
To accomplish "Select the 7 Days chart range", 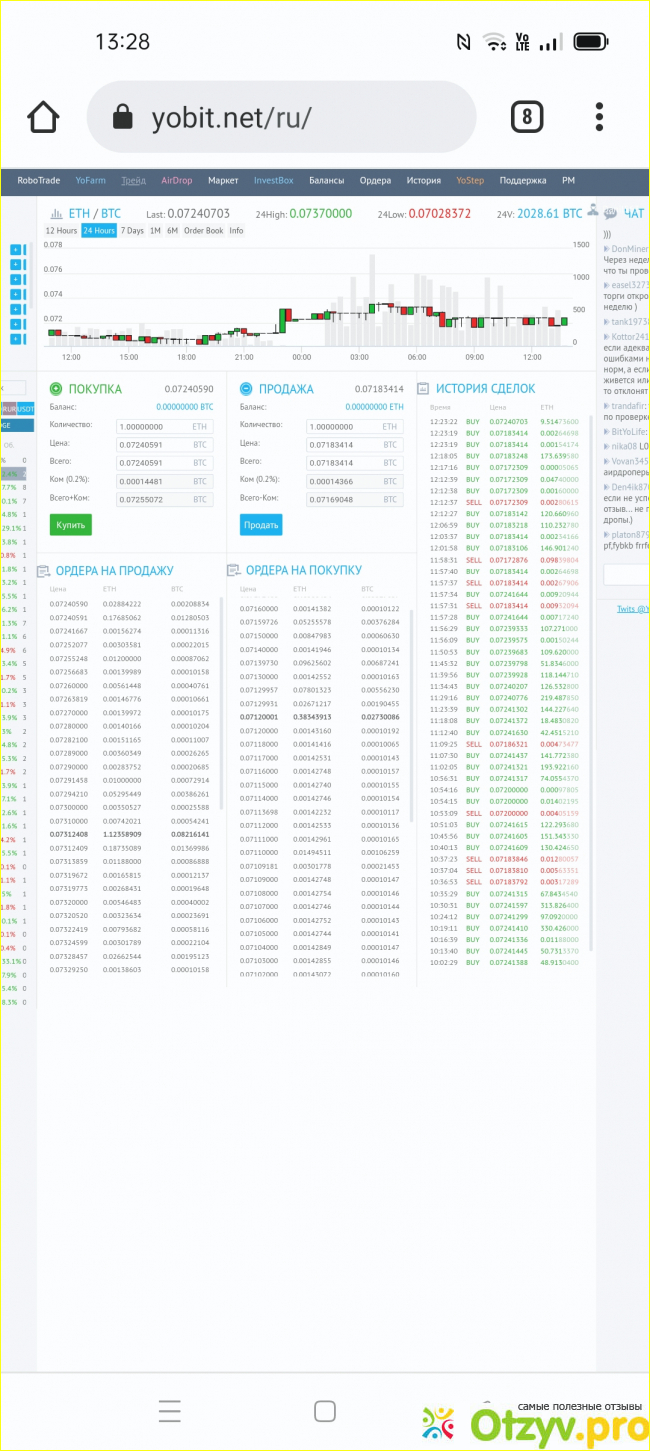I will (x=132, y=231).
